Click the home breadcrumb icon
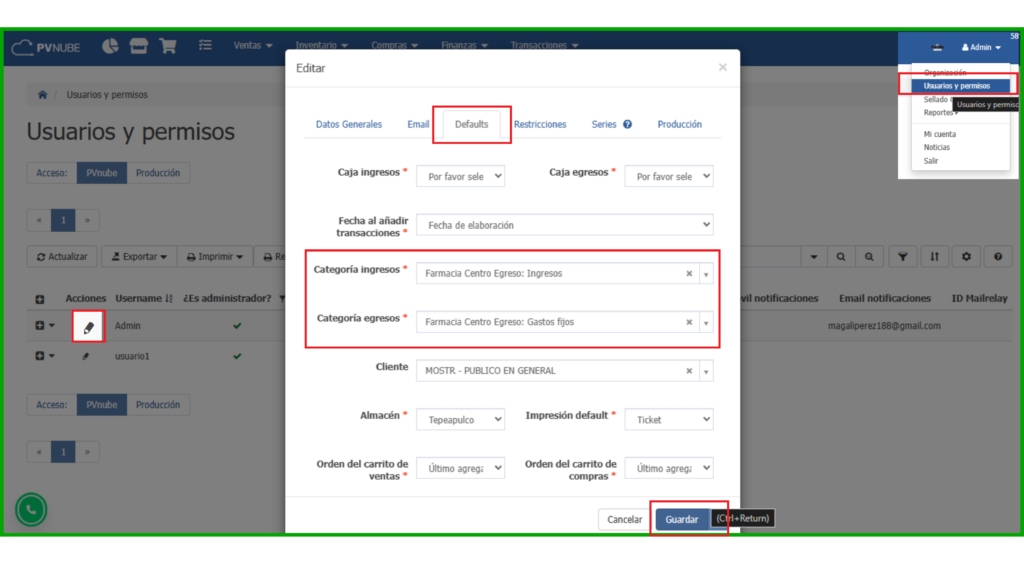Viewport: 1024px width, 576px height. [42, 95]
